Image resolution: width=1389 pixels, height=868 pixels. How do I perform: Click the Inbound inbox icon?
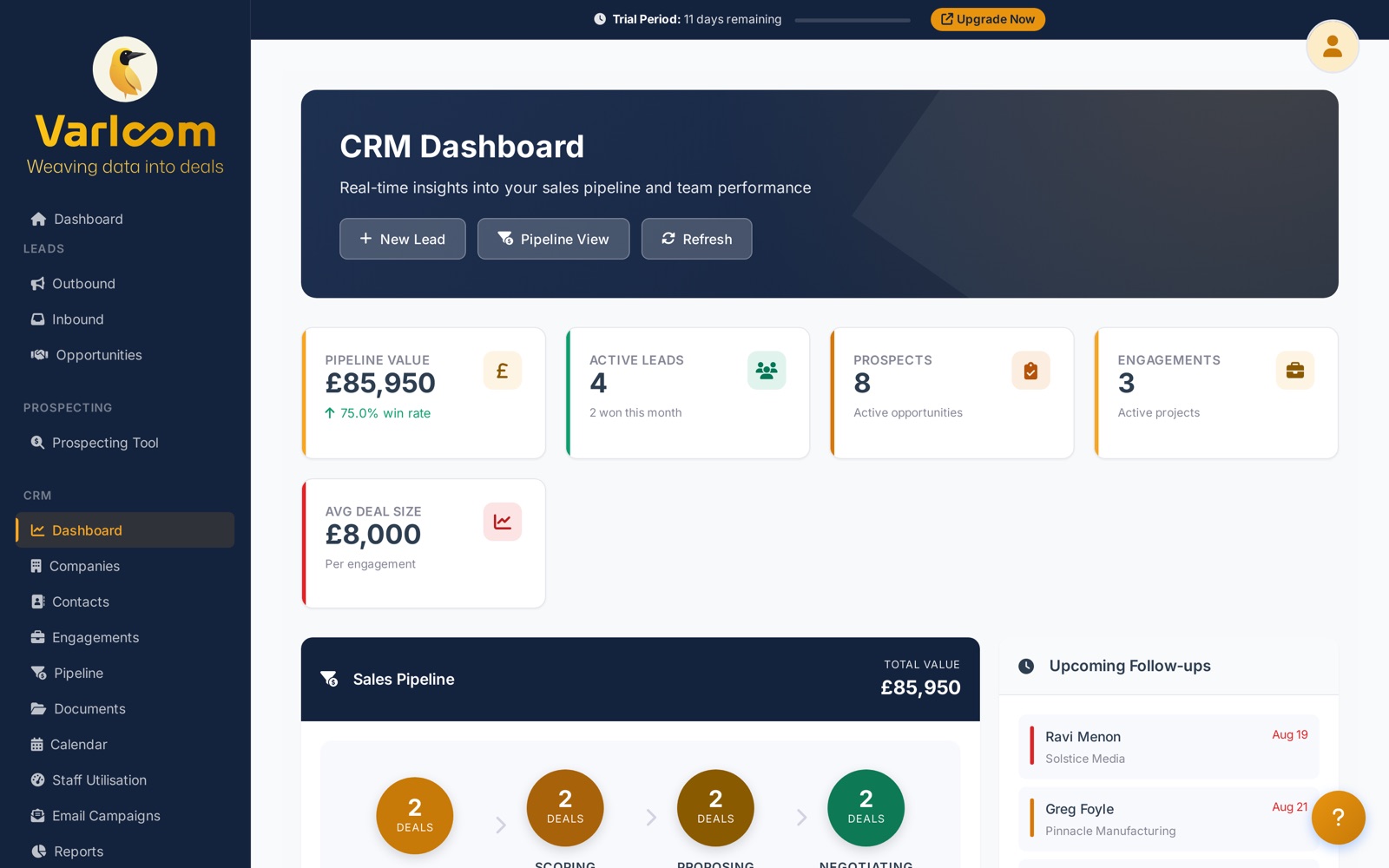(x=37, y=319)
